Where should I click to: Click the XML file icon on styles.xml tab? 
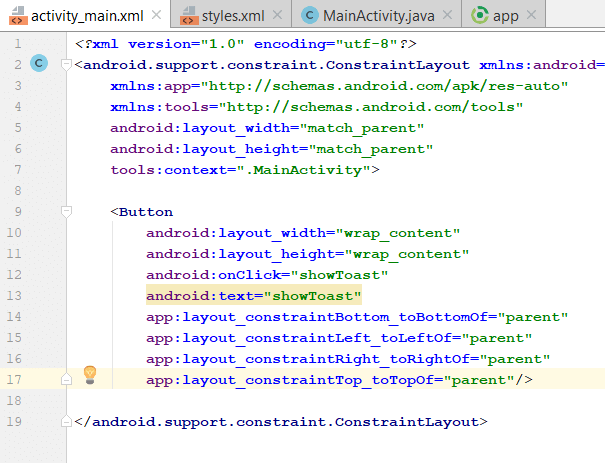189,16
